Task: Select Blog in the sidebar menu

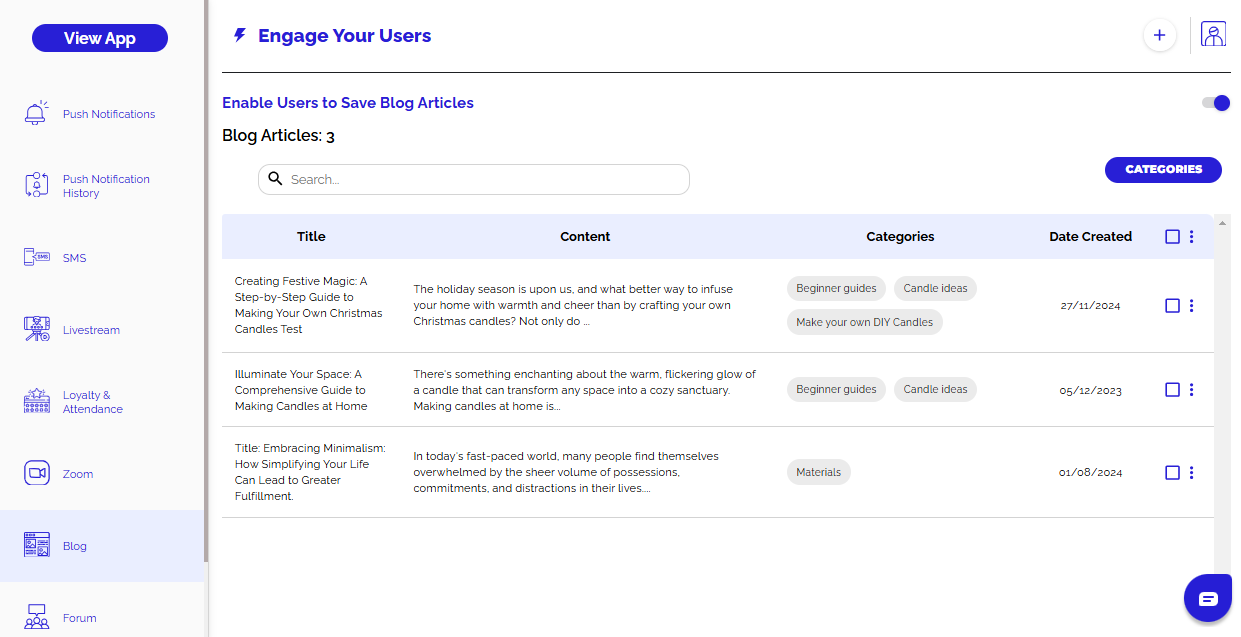Action: 75,546
